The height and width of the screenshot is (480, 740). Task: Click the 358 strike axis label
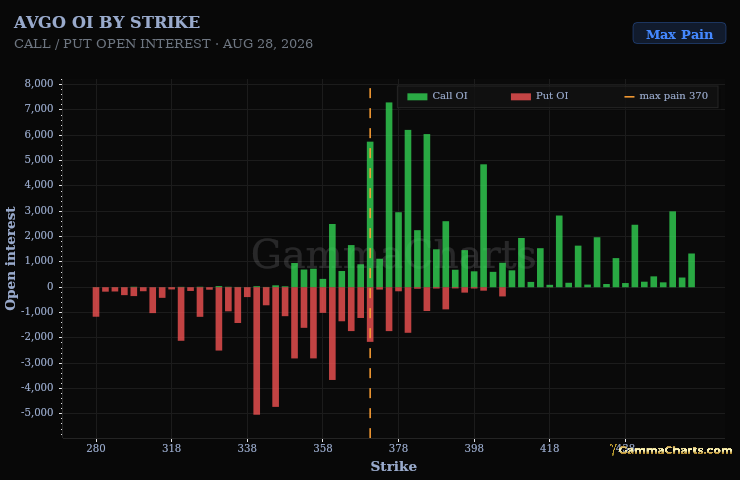coord(323,448)
